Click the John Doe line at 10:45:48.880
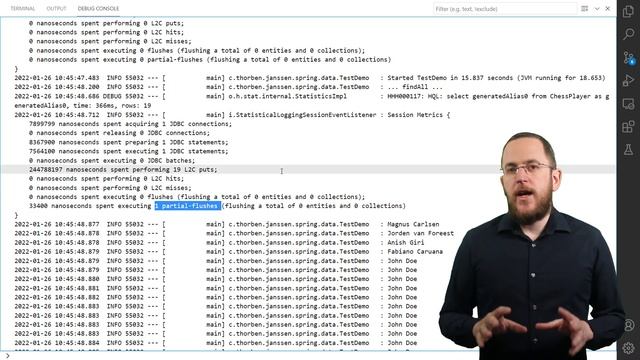The image size is (640, 360). tap(216, 279)
